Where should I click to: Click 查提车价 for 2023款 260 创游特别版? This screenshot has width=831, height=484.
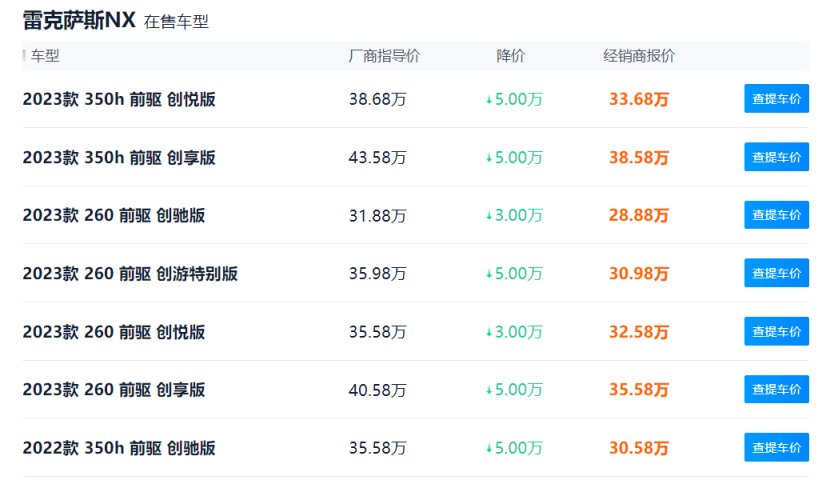click(776, 273)
